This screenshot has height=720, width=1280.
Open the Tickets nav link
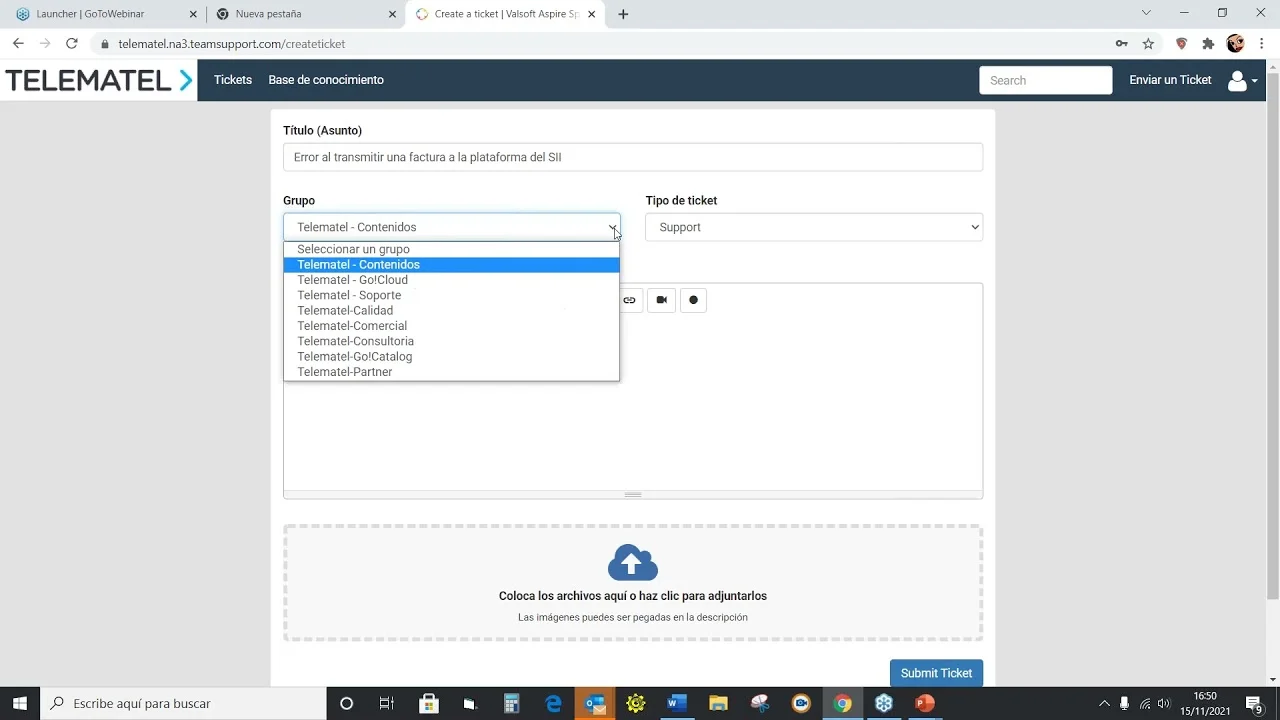tap(233, 80)
